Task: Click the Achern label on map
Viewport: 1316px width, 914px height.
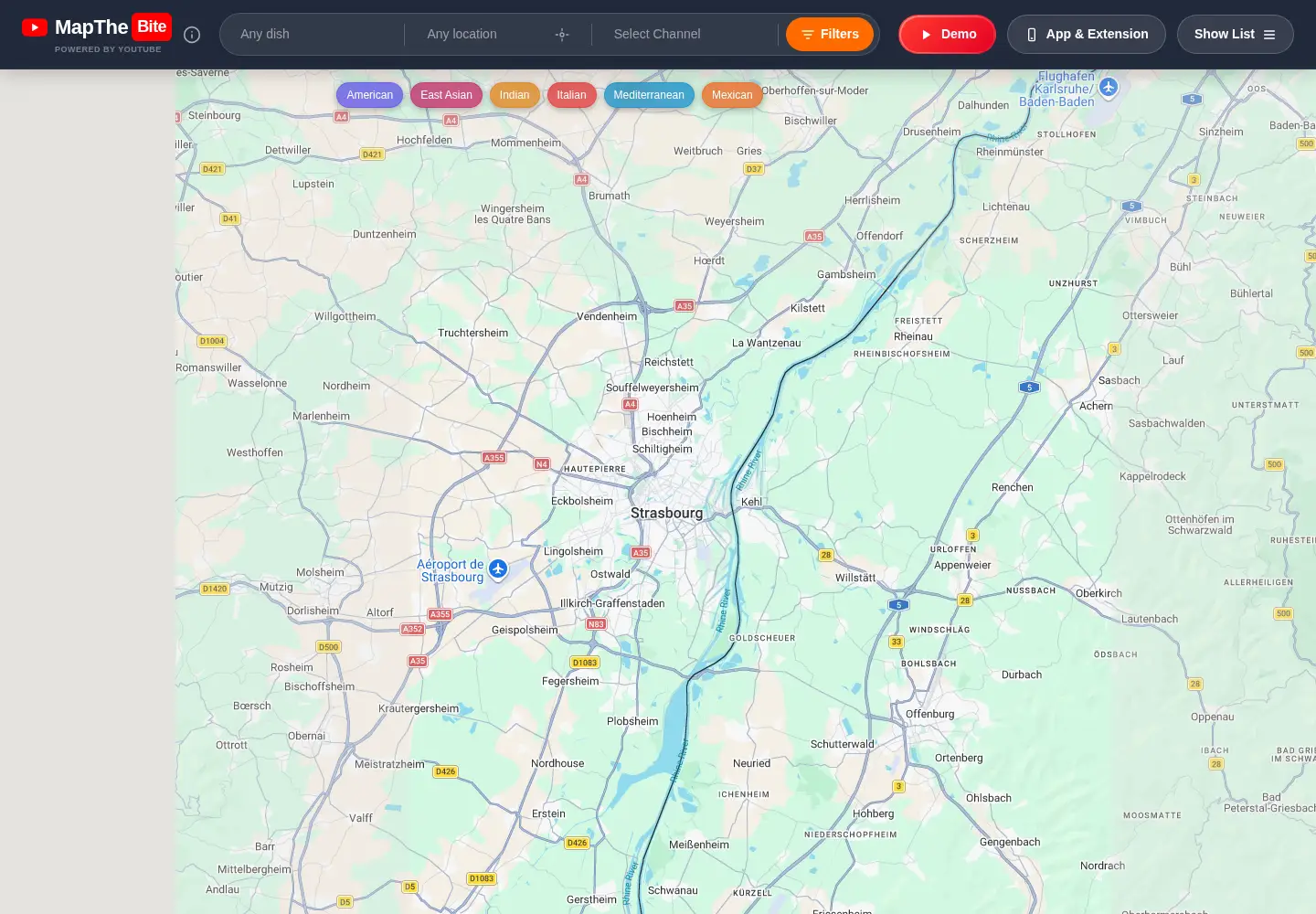Action: coord(1096,406)
